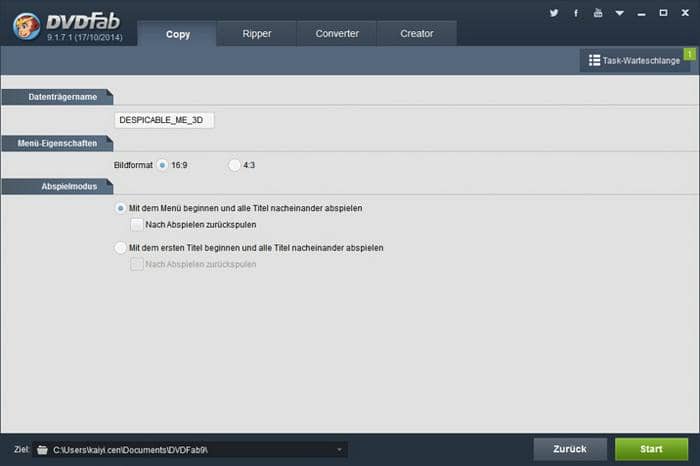The image size is (700, 466).
Task: Click the green task count badge
Action: [x=689, y=54]
